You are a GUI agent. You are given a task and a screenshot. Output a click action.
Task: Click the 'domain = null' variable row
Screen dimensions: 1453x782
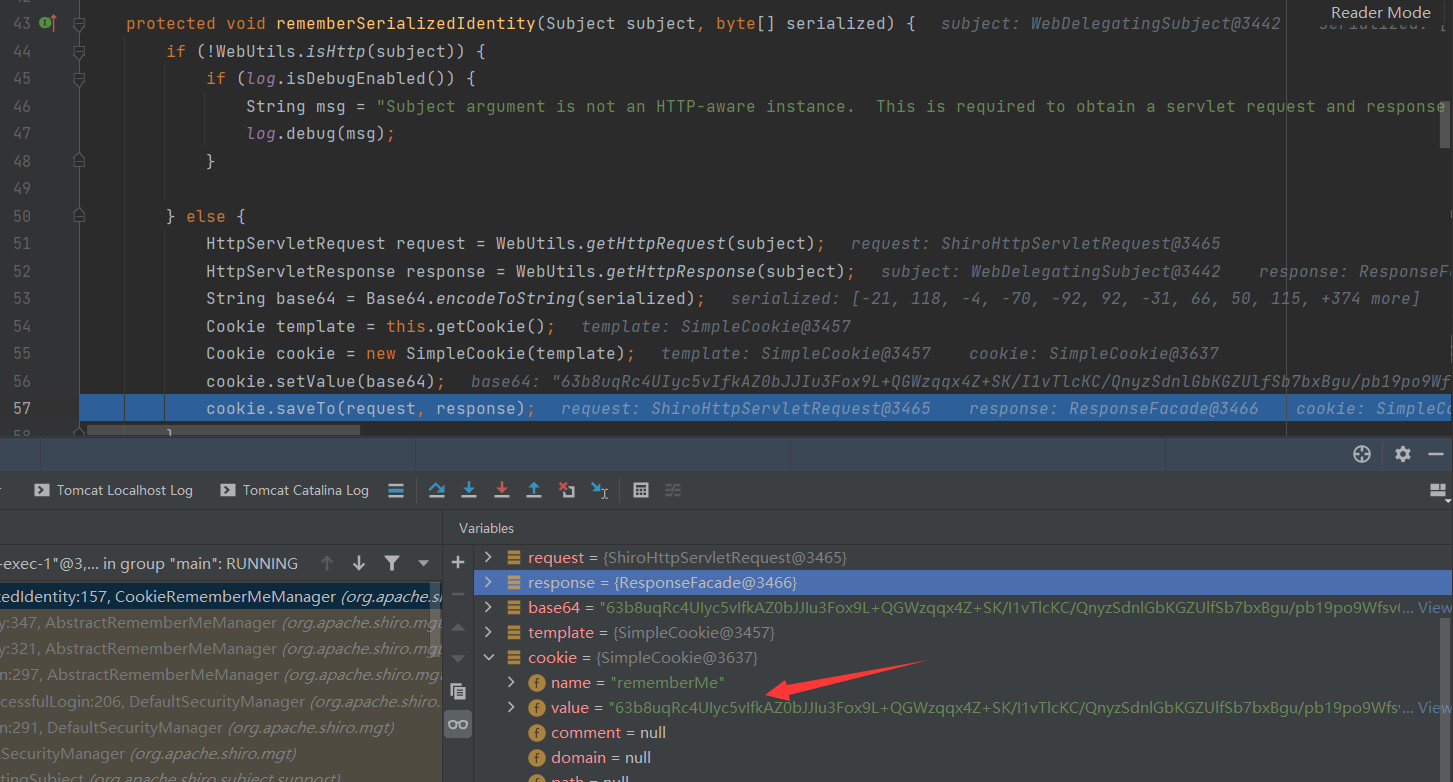click(963, 757)
